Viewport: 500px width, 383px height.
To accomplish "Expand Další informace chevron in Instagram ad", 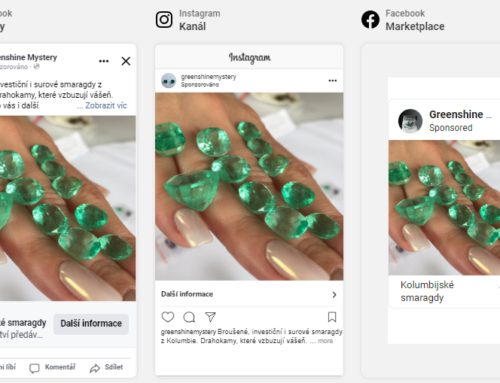I will [334, 295].
